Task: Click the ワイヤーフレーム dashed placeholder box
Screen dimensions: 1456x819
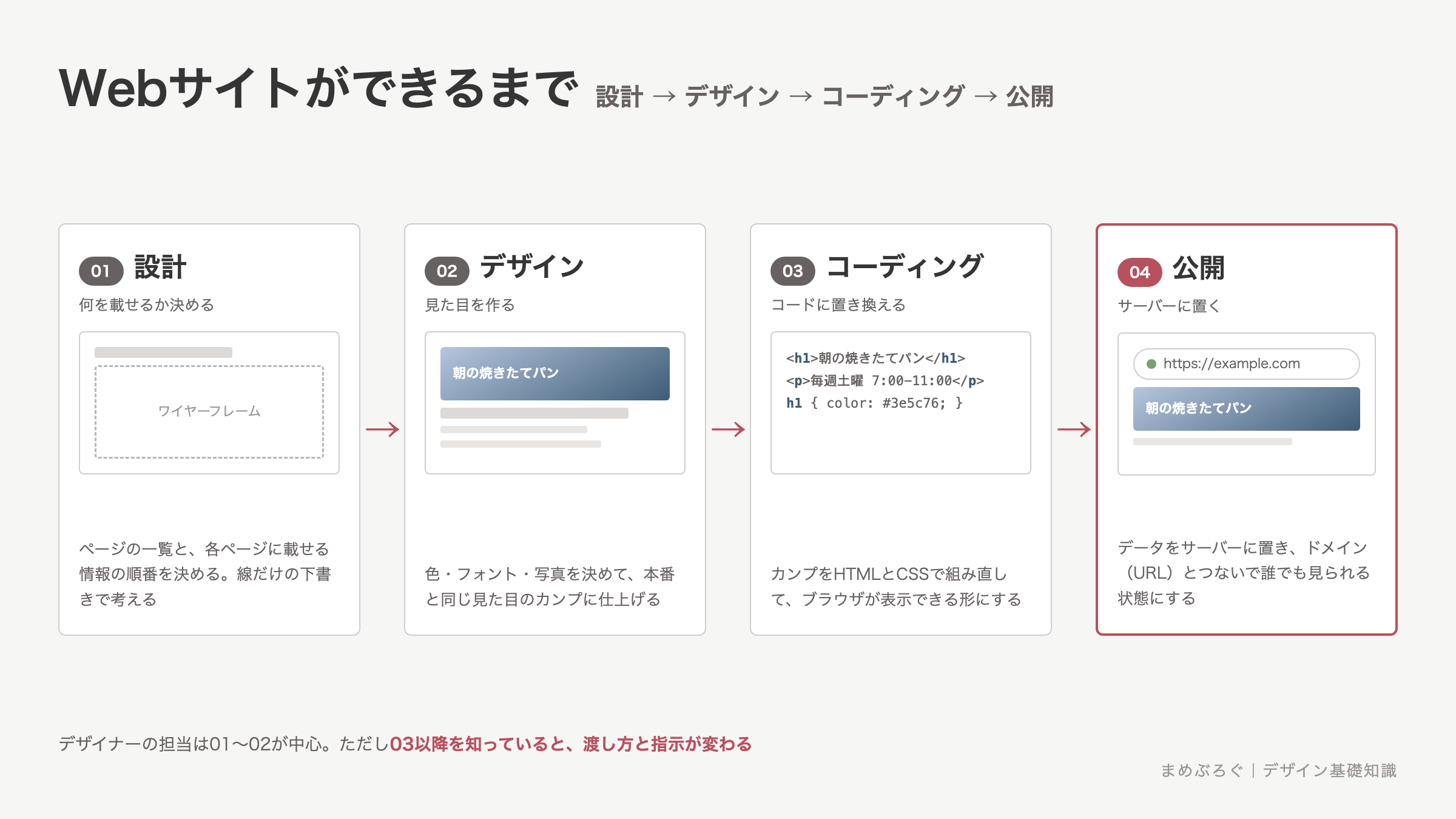Action: coord(209,411)
